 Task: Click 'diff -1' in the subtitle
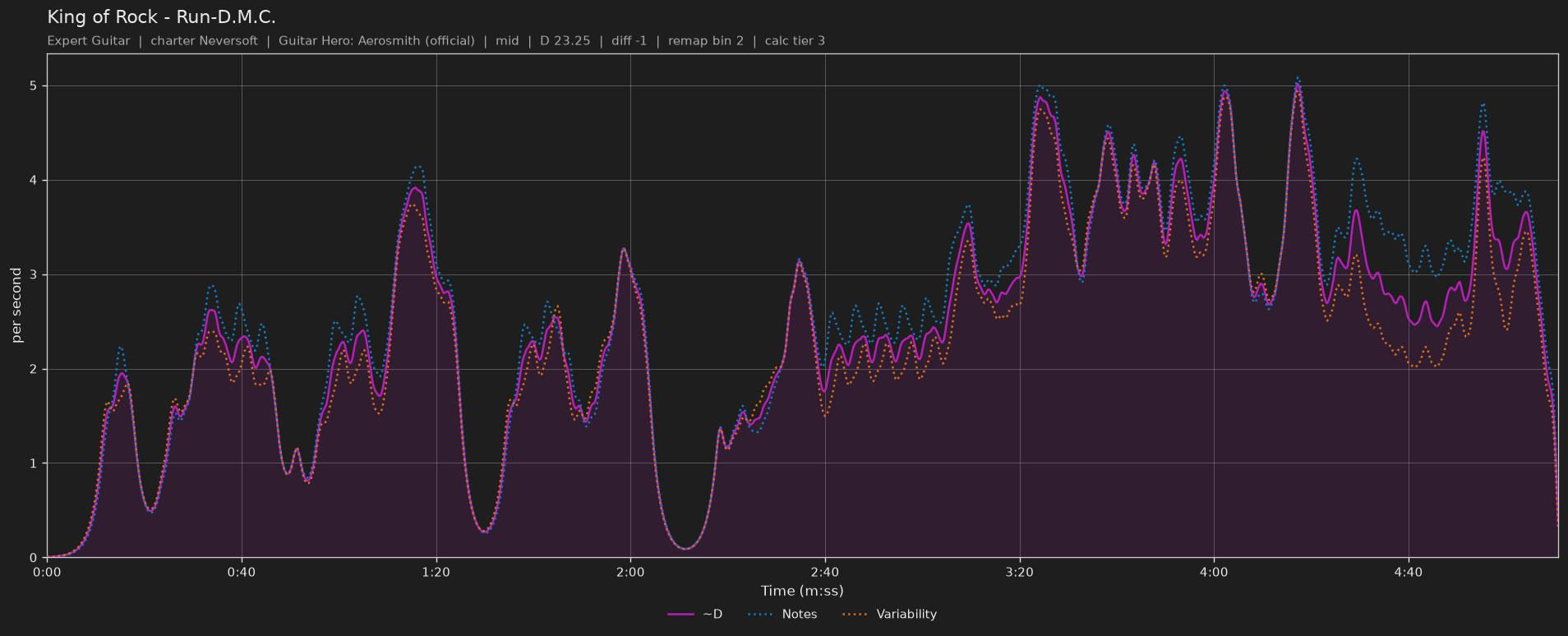tap(629, 40)
